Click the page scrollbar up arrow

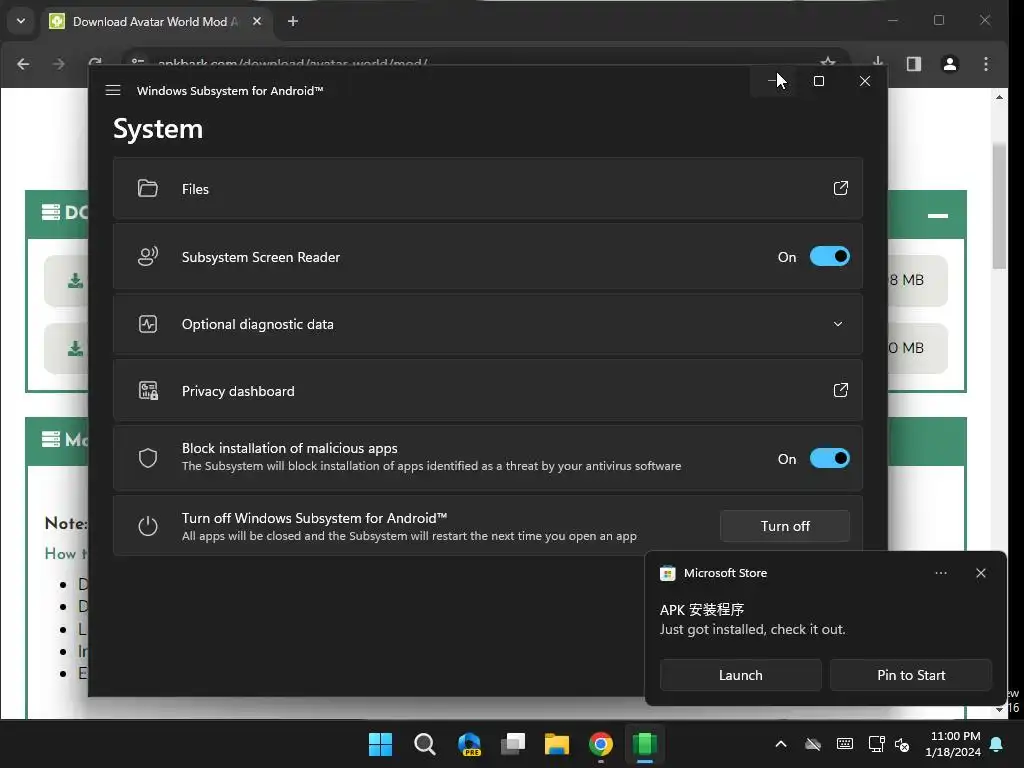999,97
